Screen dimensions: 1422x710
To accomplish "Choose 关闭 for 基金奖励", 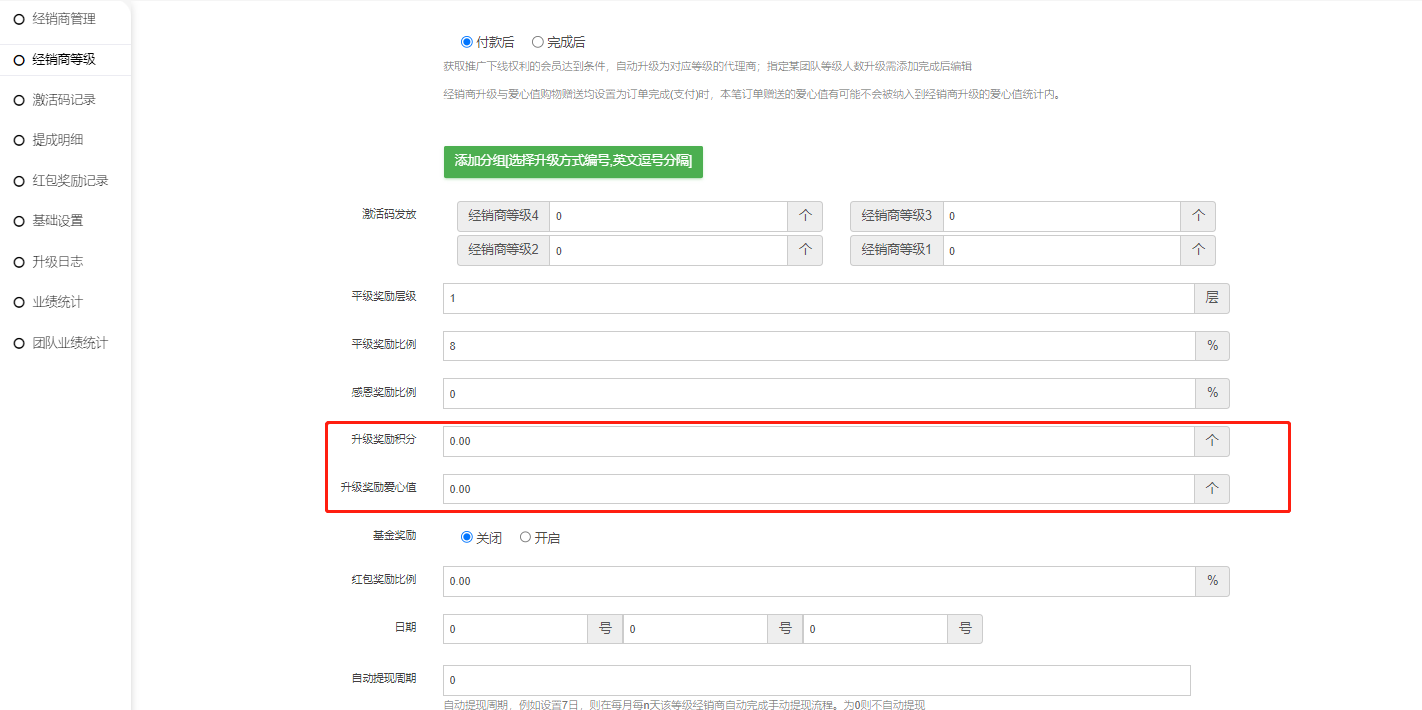I will [467, 537].
